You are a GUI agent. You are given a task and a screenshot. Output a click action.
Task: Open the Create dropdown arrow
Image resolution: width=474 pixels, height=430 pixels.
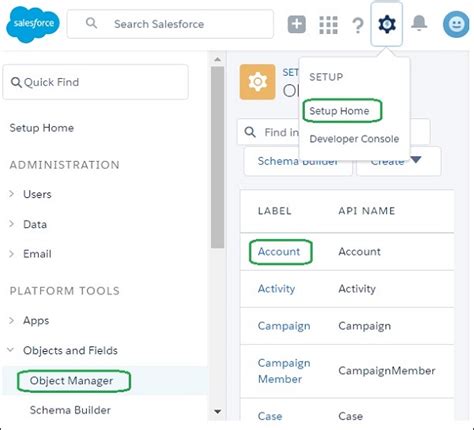pyautogui.click(x=416, y=160)
